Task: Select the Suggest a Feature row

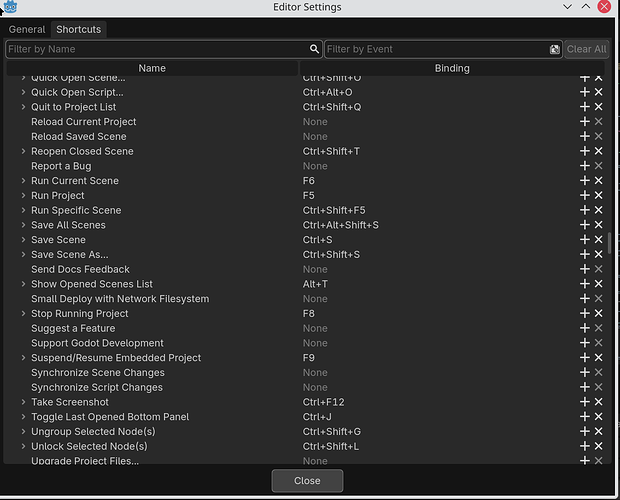Action: click(305, 328)
